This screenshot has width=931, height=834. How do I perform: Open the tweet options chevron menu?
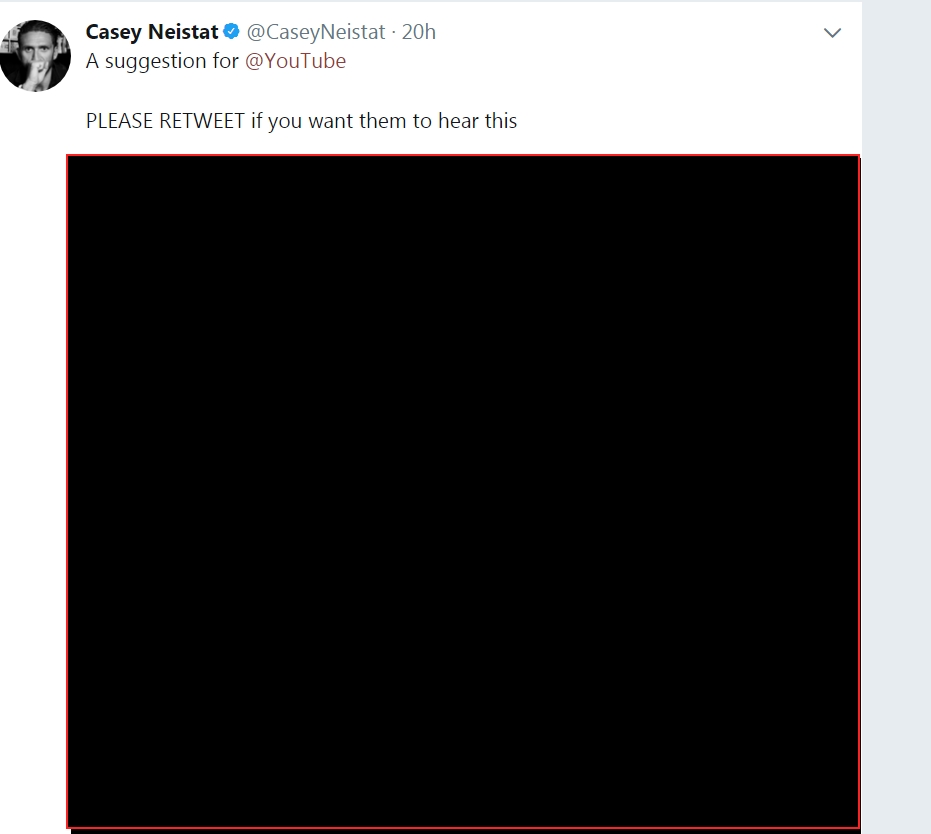coord(832,33)
